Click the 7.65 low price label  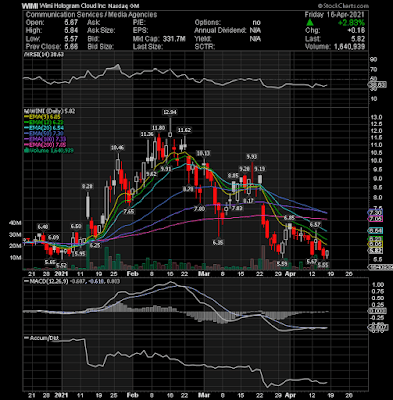tap(129, 211)
